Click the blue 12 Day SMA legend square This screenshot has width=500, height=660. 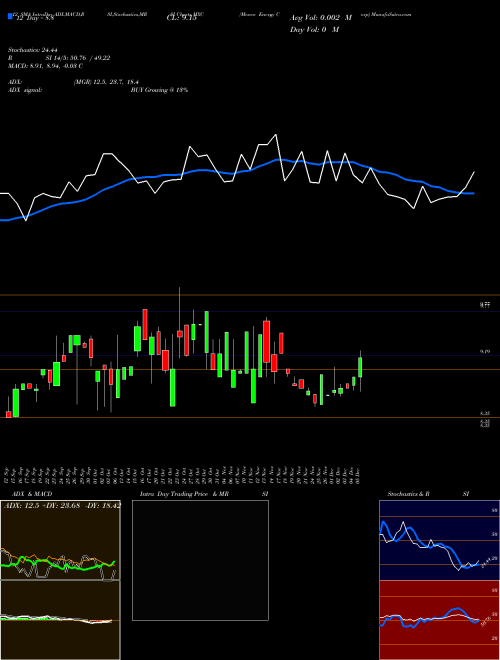10,17
